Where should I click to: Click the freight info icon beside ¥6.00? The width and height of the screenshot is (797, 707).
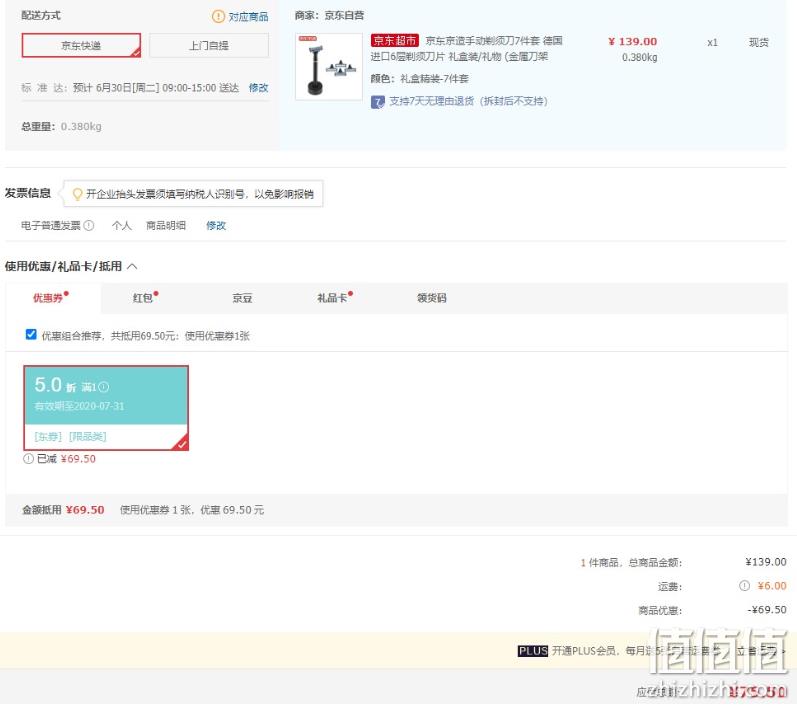tap(744, 586)
